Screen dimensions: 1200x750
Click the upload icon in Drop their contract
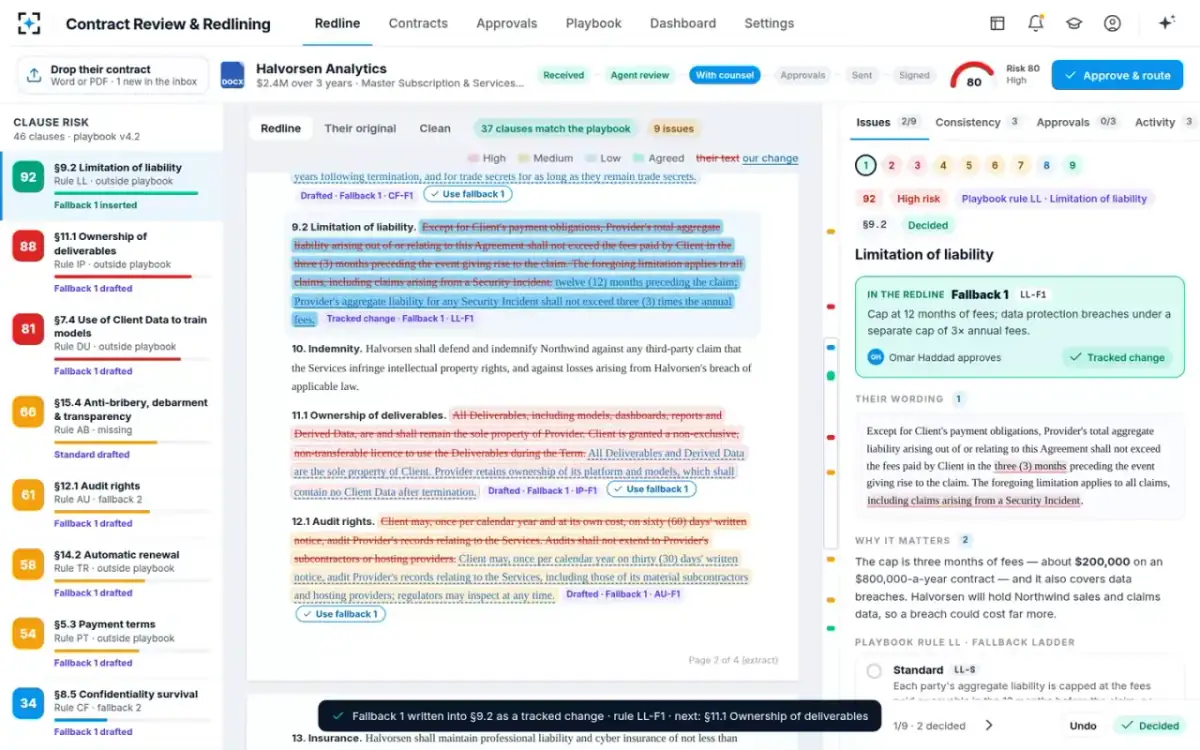(34, 75)
